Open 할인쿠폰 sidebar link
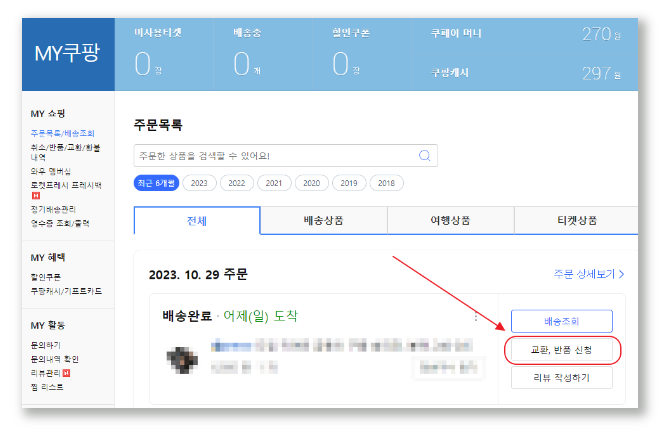669x430 pixels. 45,277
